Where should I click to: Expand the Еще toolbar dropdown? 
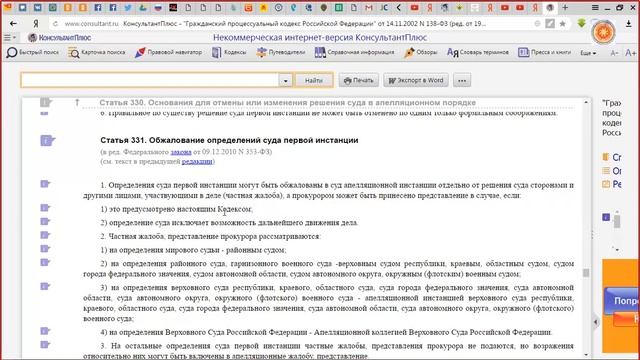pyautogui.click(x=588, y=53)
